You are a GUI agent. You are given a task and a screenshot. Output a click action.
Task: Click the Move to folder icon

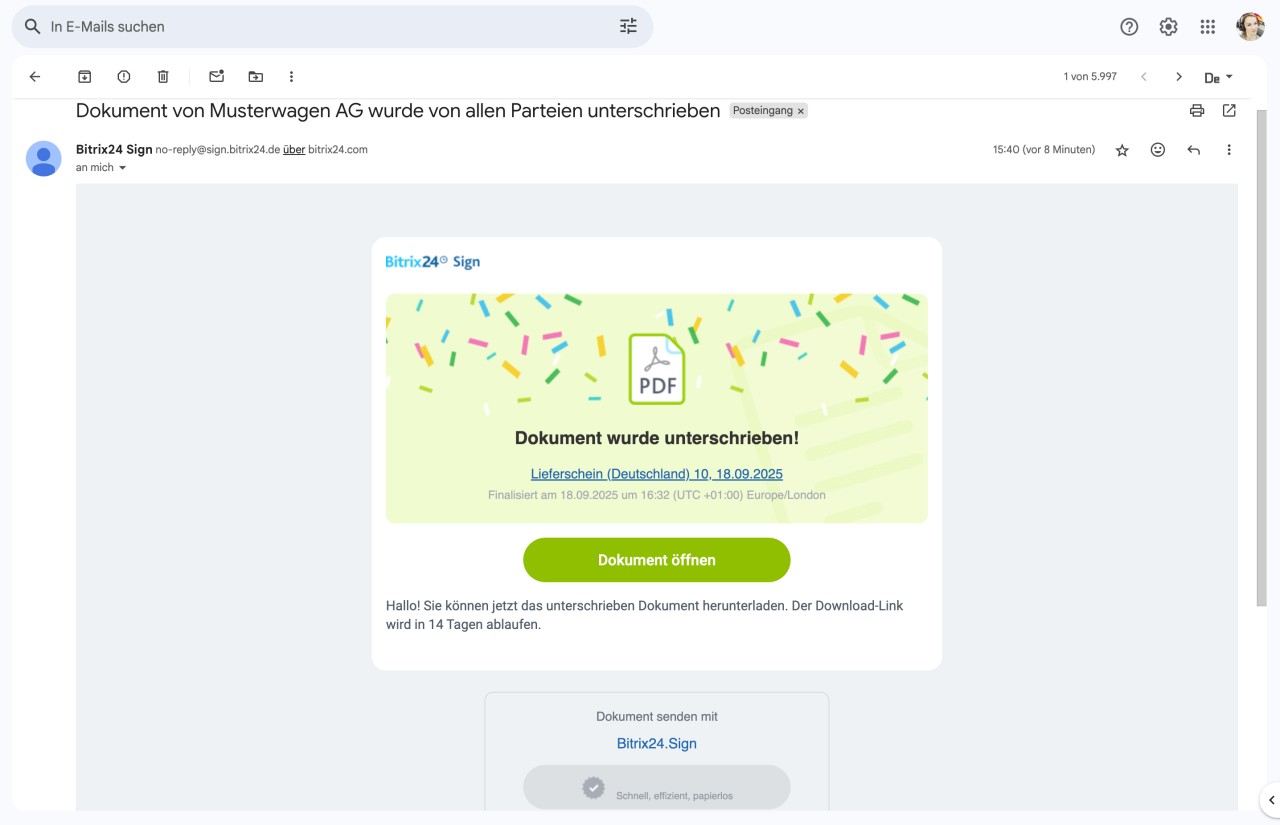click(x=256, y=77)
